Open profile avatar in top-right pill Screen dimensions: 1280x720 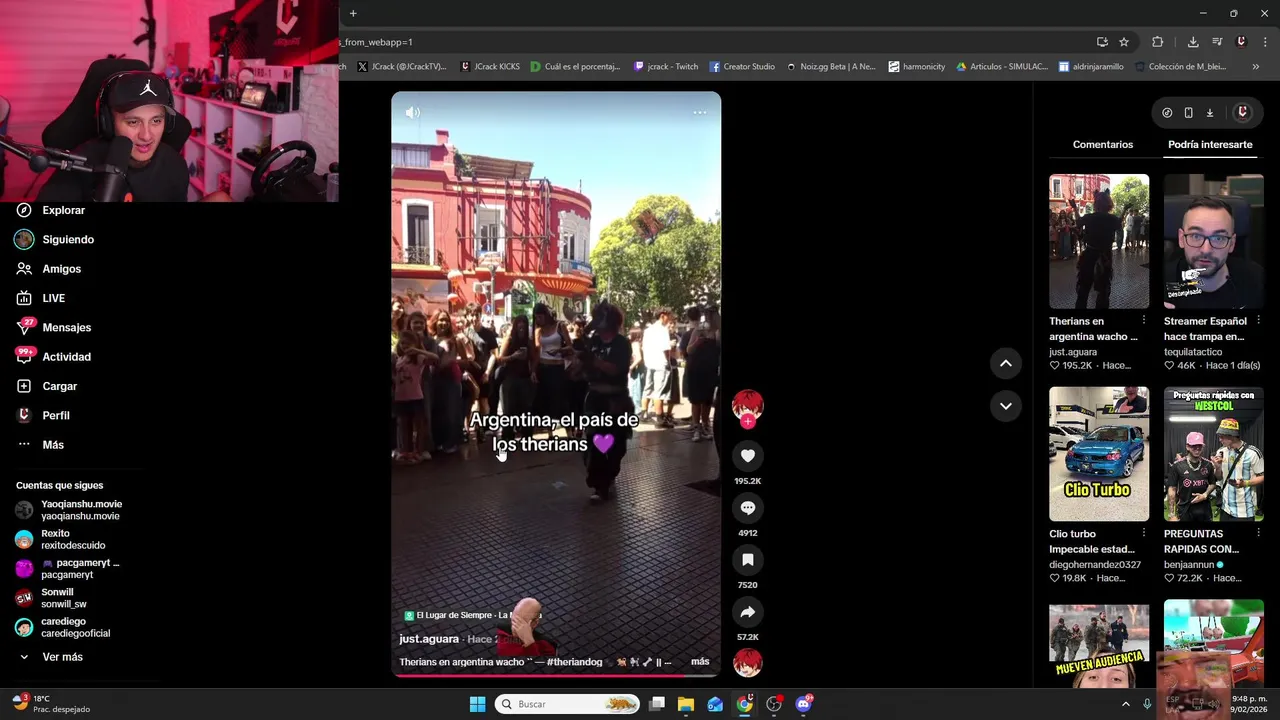[1242, 113]
